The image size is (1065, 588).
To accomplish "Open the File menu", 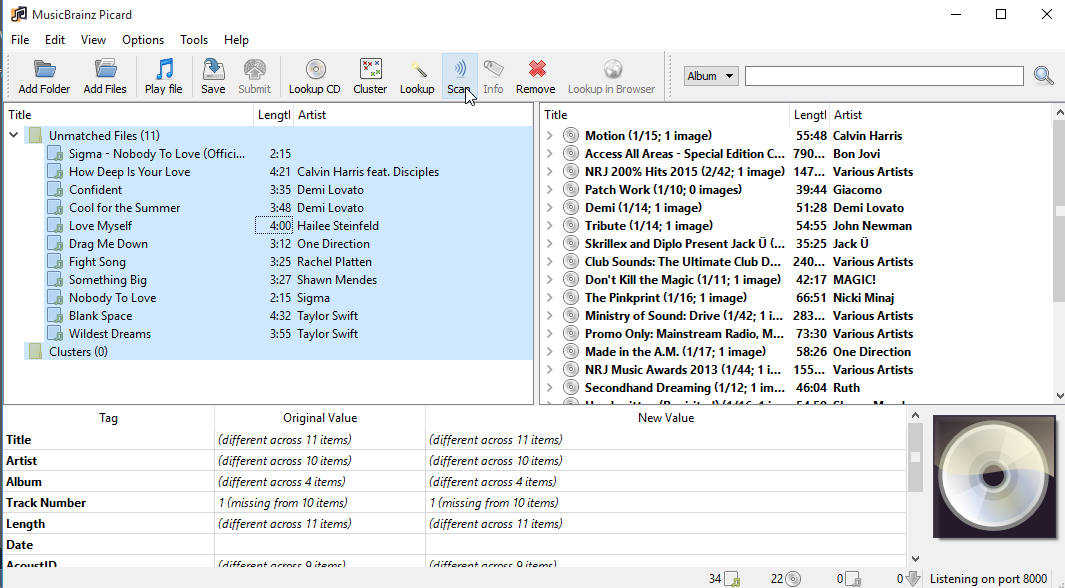I will click(20, 40).
